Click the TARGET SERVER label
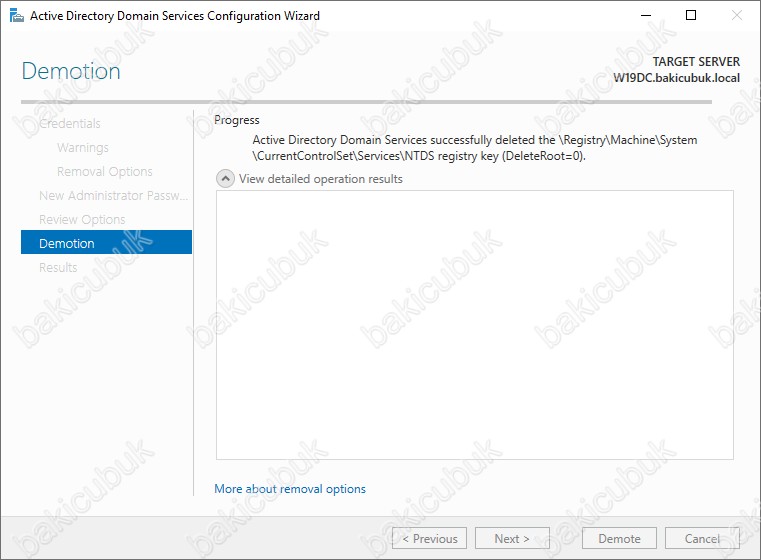 696,62
